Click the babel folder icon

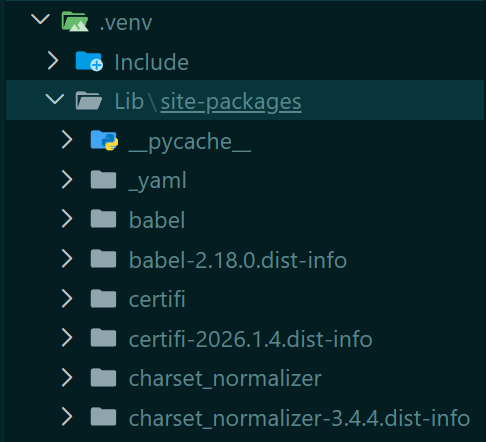pos(103,219)
